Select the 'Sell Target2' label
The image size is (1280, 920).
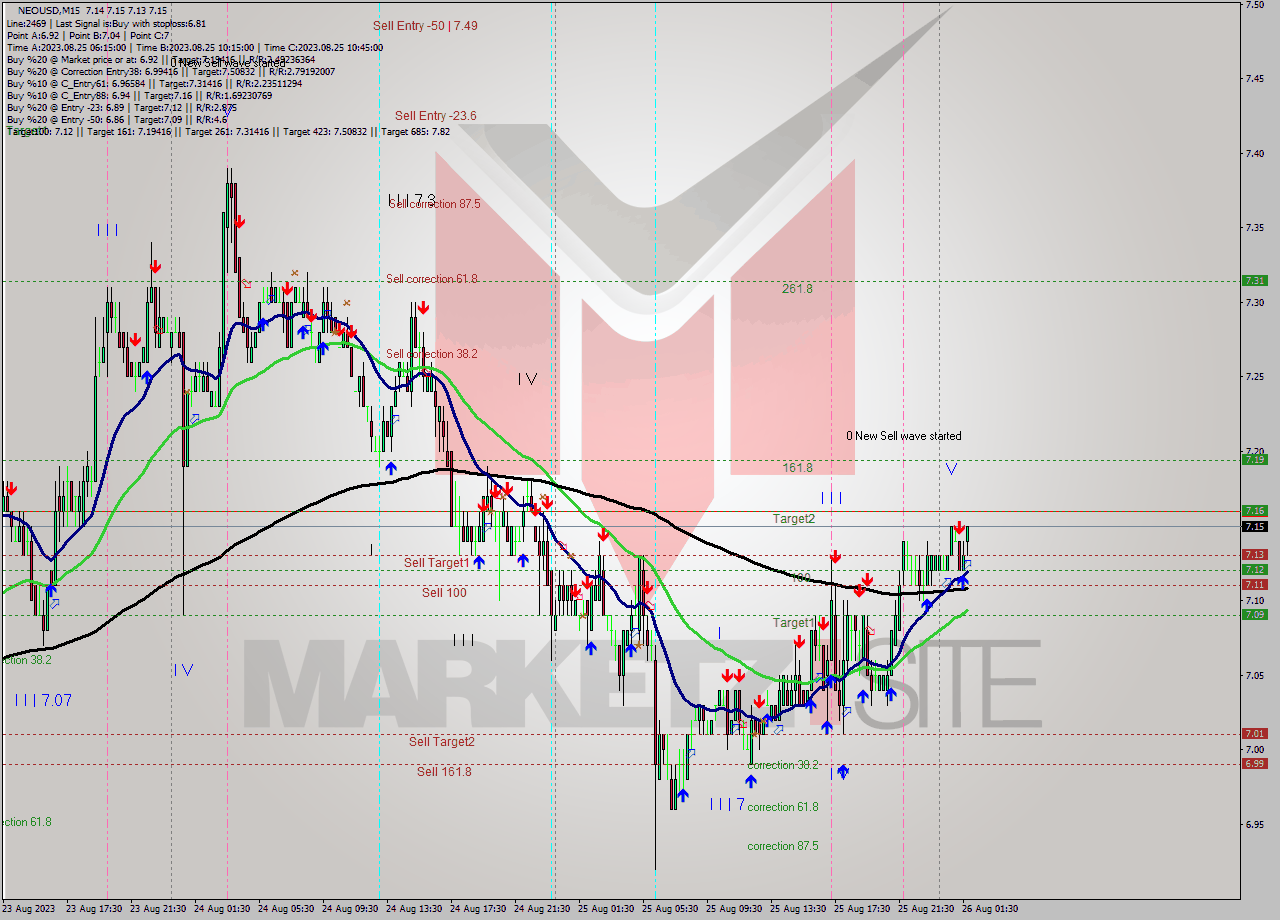pyautogui.click(x=442, y=742)
